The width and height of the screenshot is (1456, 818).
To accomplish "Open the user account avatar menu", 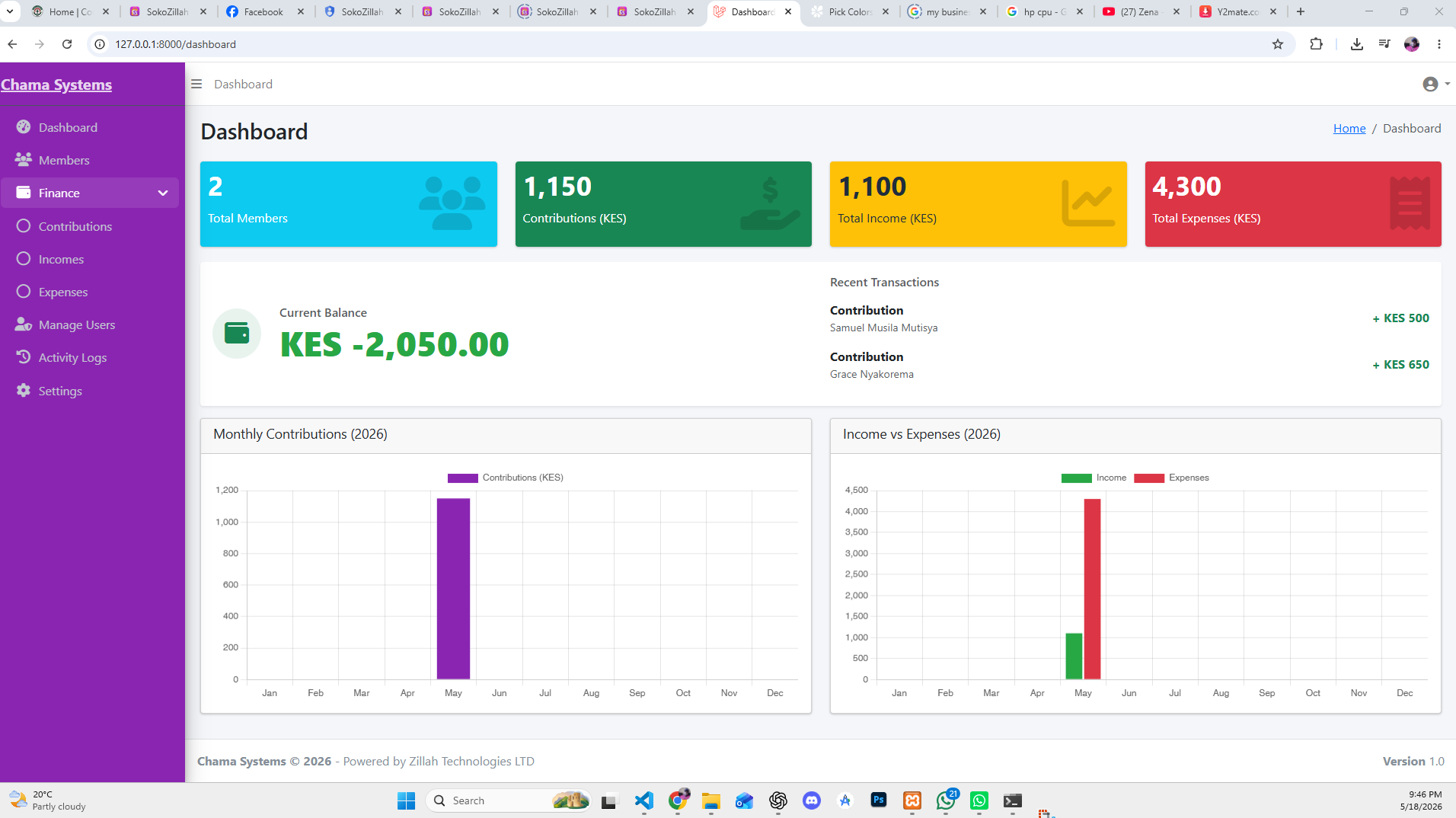I will pyautogui.click(x=1435, y=84).
